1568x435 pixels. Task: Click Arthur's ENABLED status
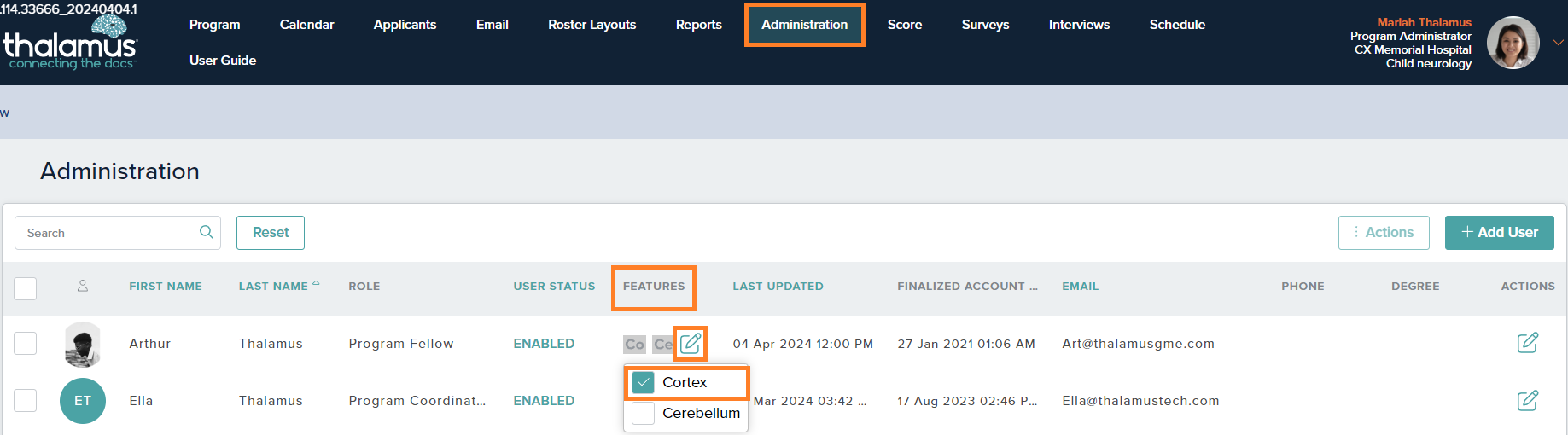[x=544, y=344]
